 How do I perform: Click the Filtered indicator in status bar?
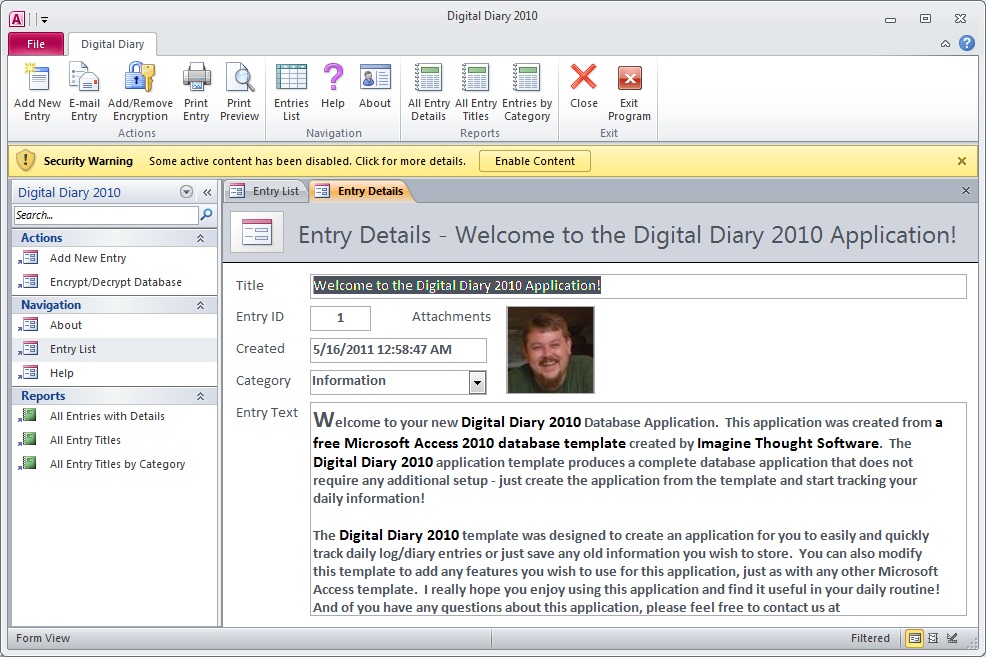pos(870,638)
